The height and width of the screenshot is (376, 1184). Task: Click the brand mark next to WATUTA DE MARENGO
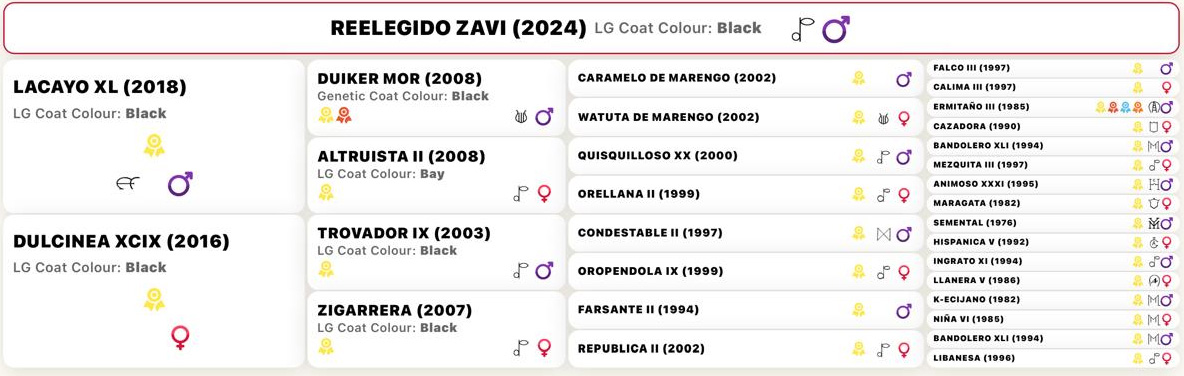[x=883, y=118]
